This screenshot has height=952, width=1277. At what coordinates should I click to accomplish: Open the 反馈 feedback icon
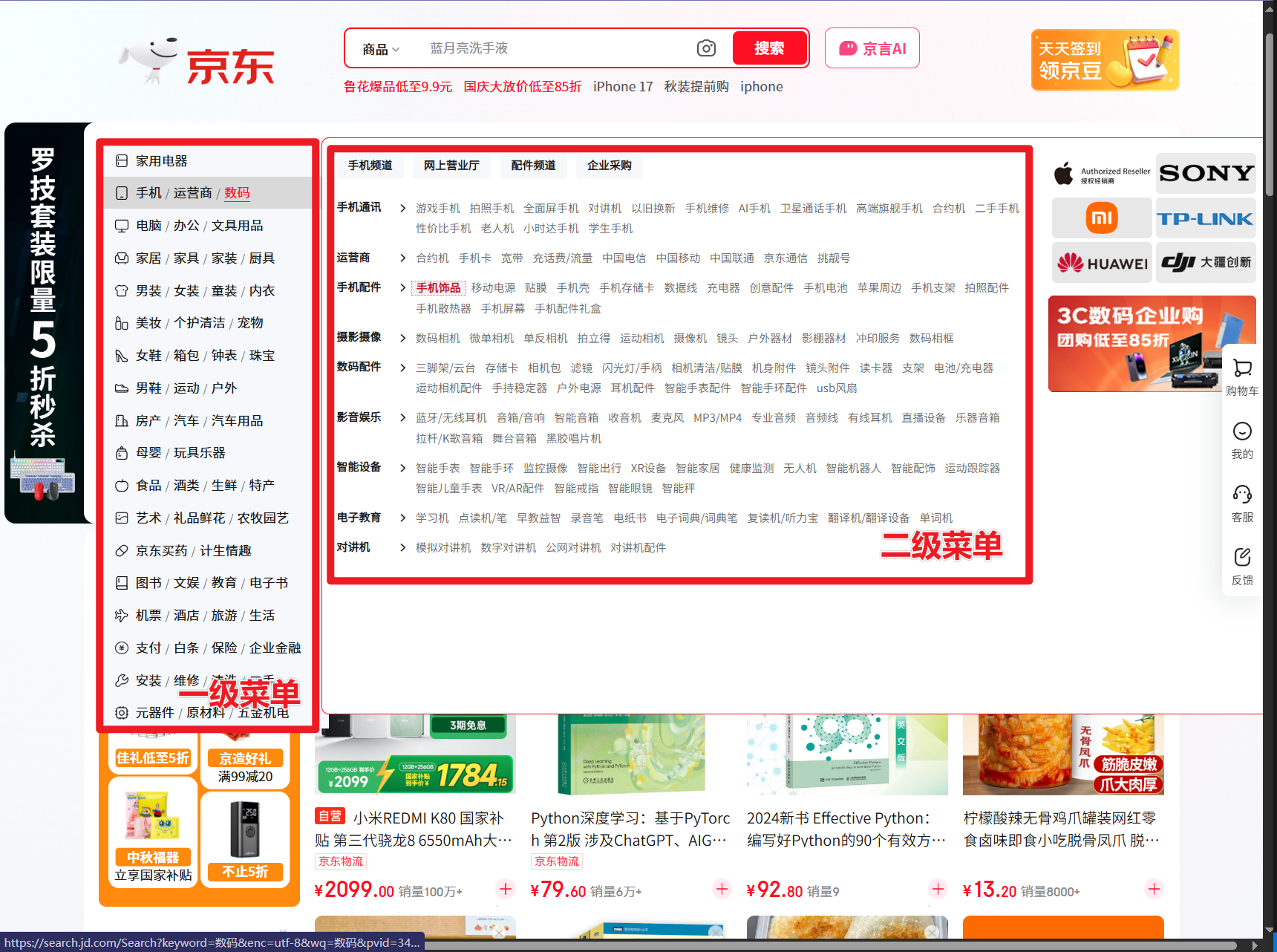[1242, 567]
